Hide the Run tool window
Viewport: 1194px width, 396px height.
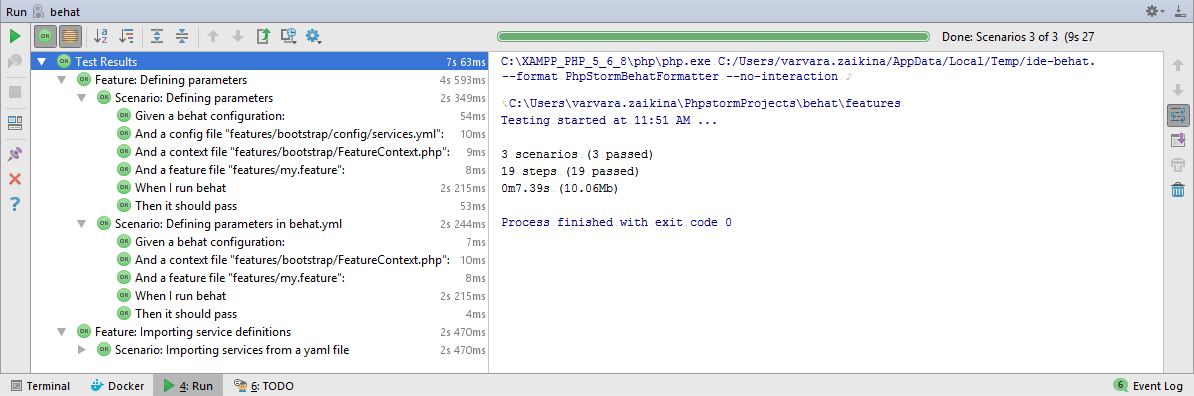(x=1179, y=11)
